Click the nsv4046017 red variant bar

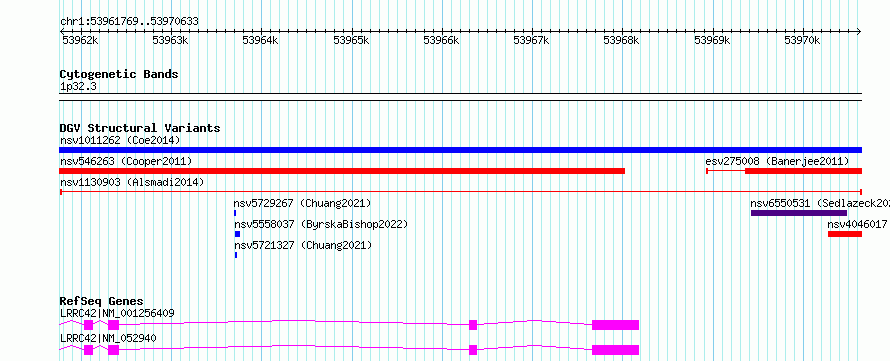point(845,234)
